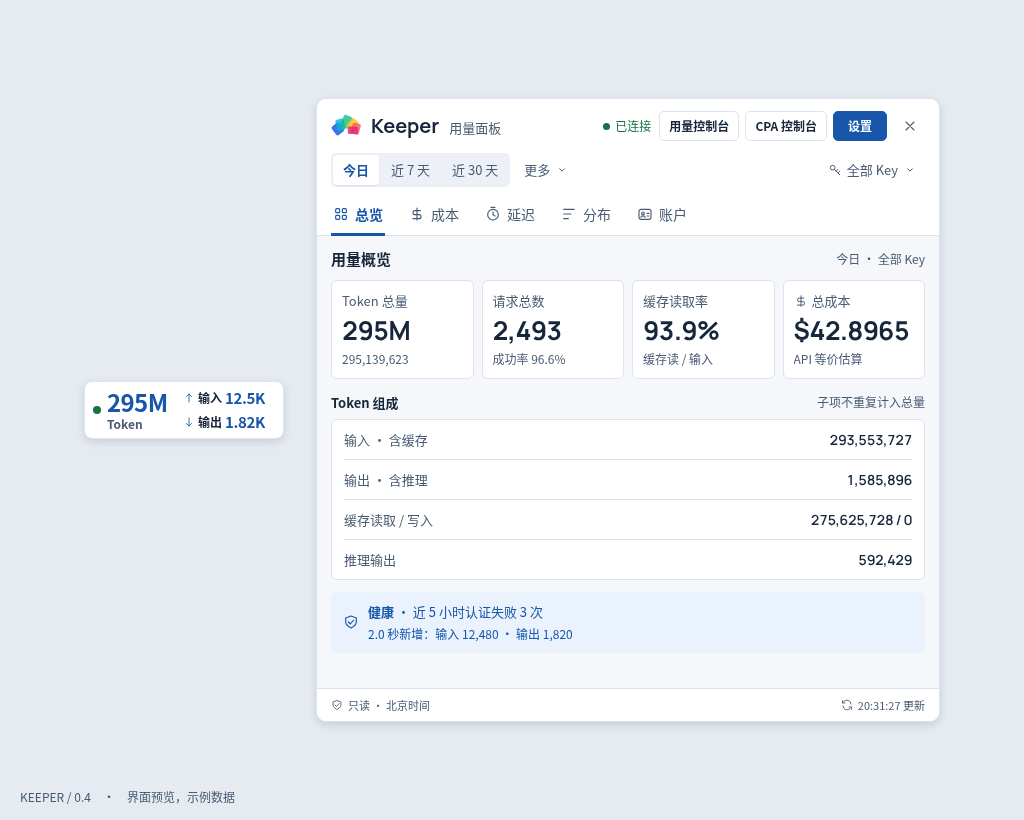Click the 输出 1.82K text in mini widget
The height and width of the screenshot is (820, 1024).
[x=231, y=422]
